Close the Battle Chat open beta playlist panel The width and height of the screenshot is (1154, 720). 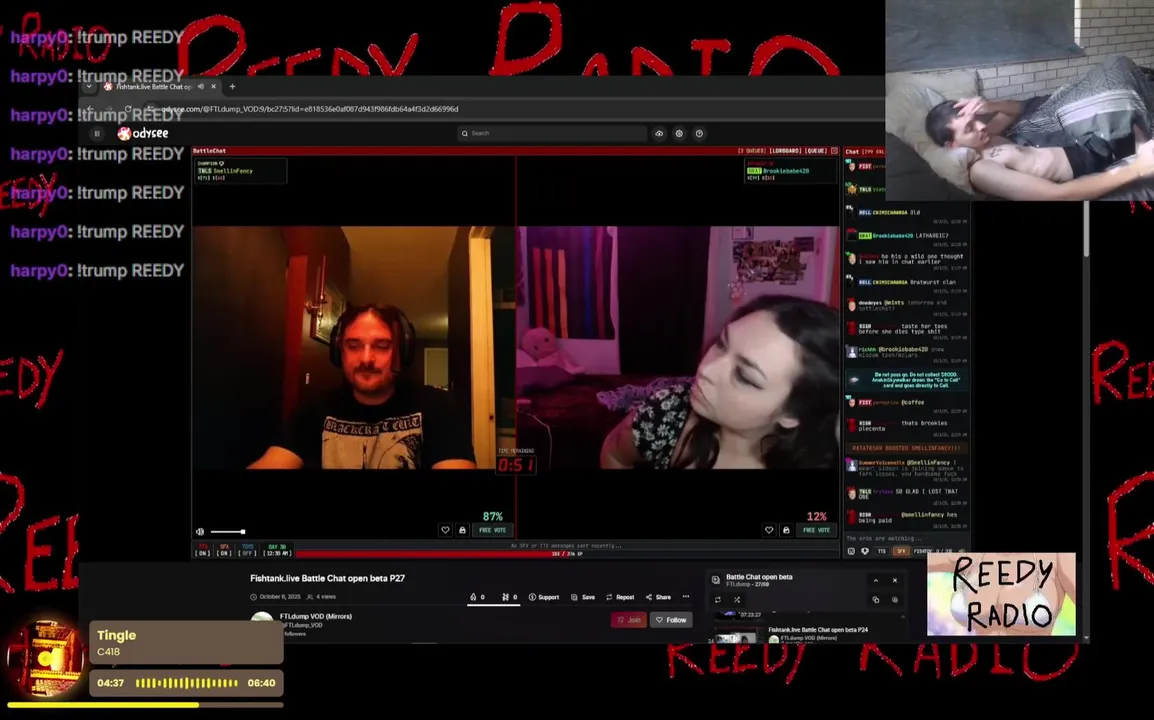click(x=895, y=580)
